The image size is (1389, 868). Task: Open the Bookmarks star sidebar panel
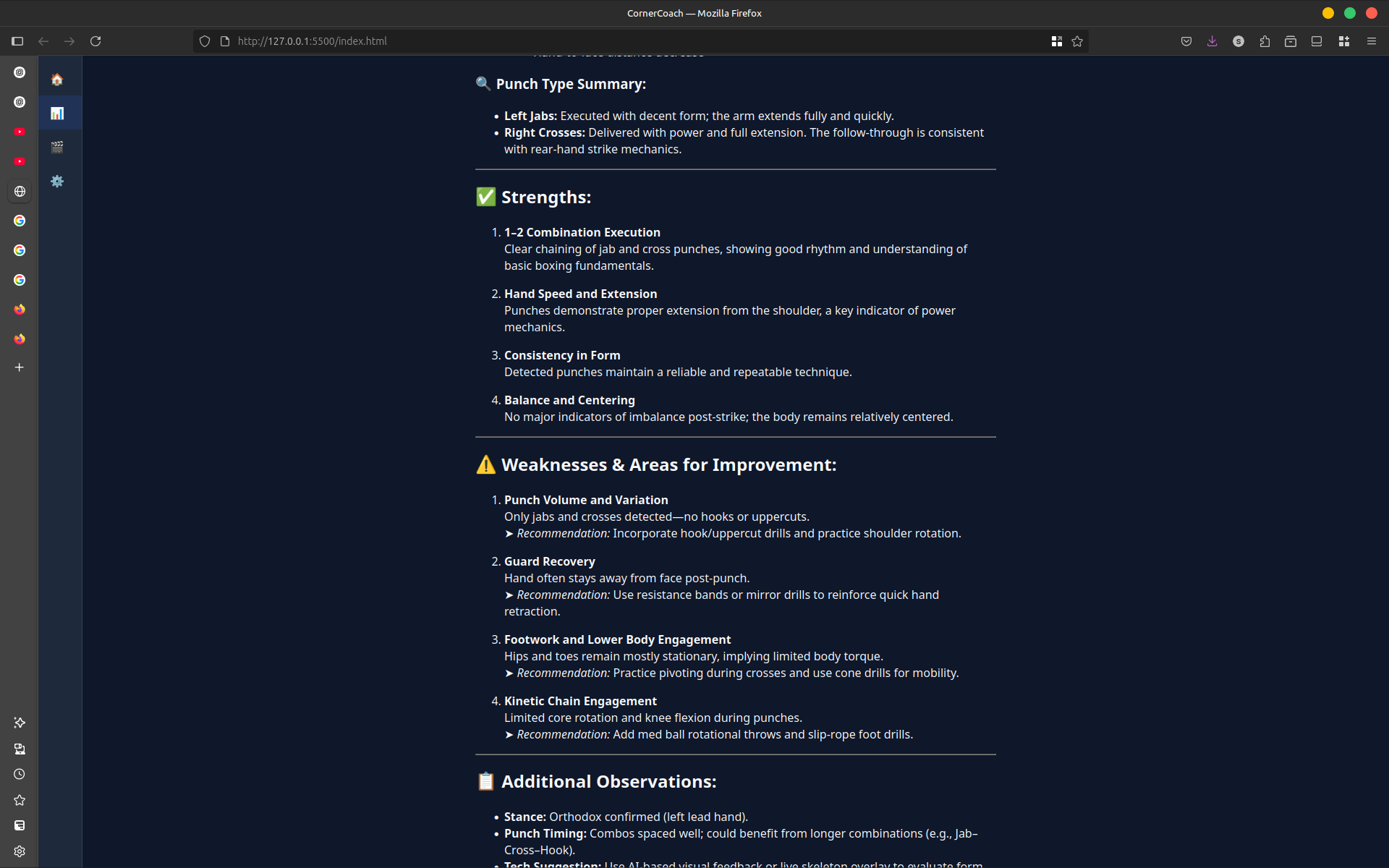click(20, 800)
